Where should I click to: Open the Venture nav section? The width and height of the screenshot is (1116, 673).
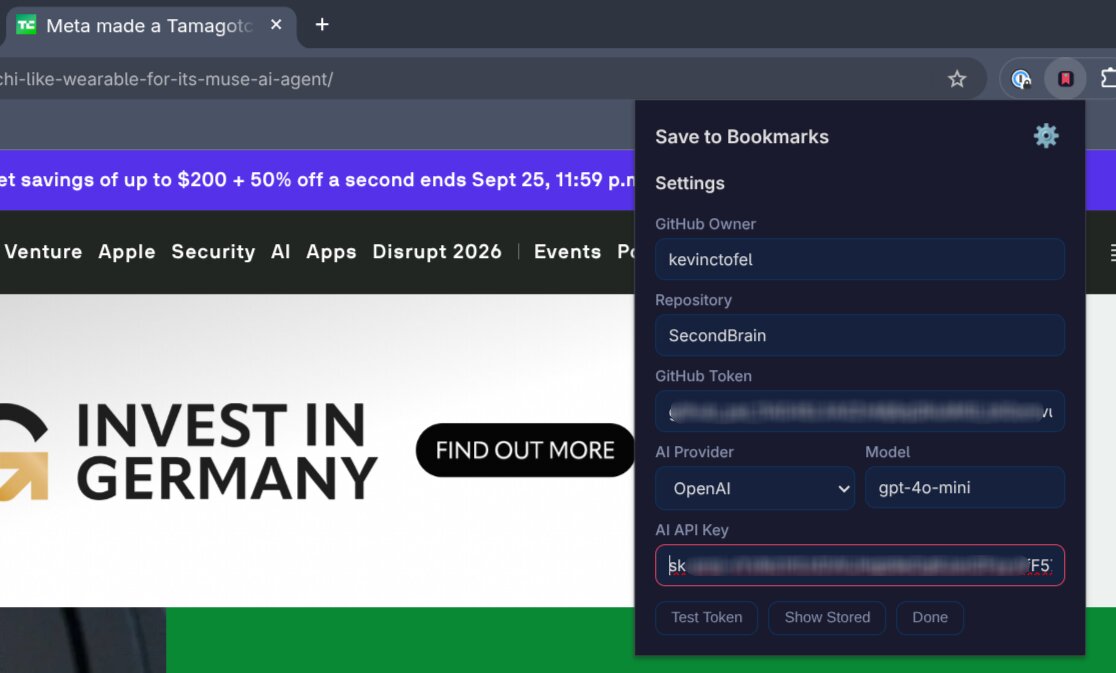(x=43, y=251)
